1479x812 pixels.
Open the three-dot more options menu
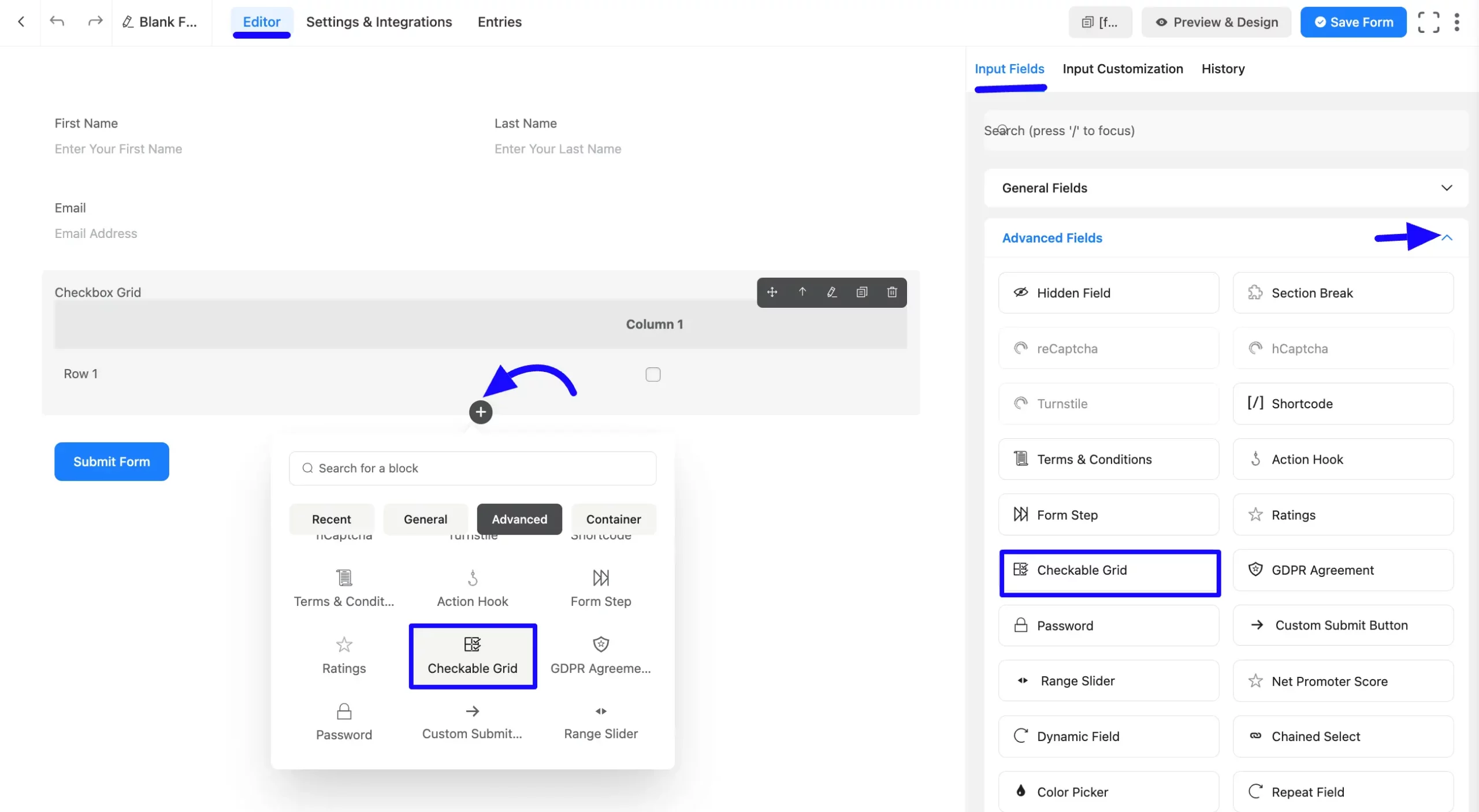1456,22
